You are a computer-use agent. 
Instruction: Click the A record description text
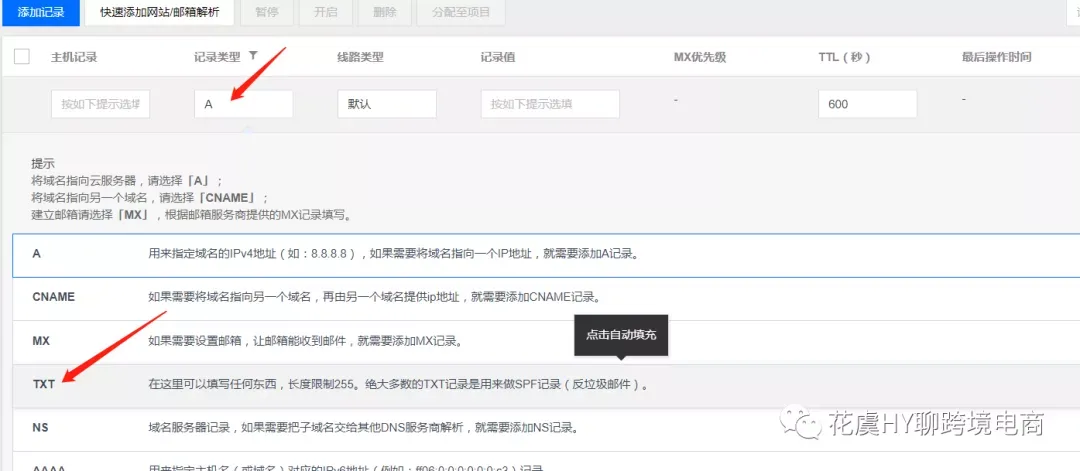(394, 254)
